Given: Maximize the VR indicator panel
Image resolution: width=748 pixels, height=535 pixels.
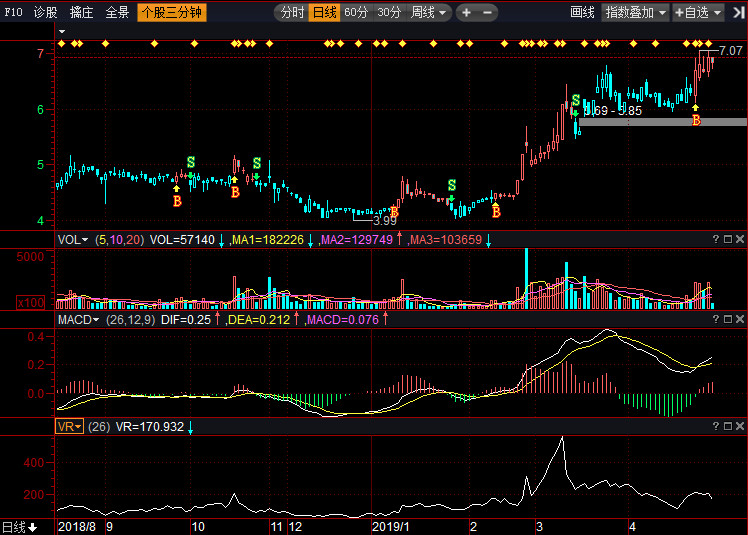Looking at the screenshot, I should click(x=728, y=426).
